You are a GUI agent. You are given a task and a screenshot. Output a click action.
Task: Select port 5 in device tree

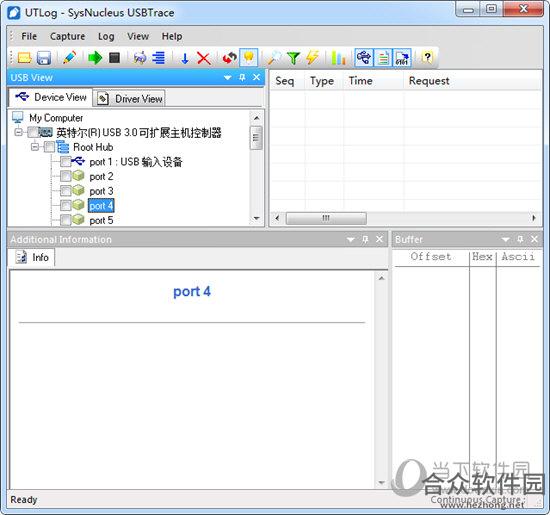tap(101, 220)
